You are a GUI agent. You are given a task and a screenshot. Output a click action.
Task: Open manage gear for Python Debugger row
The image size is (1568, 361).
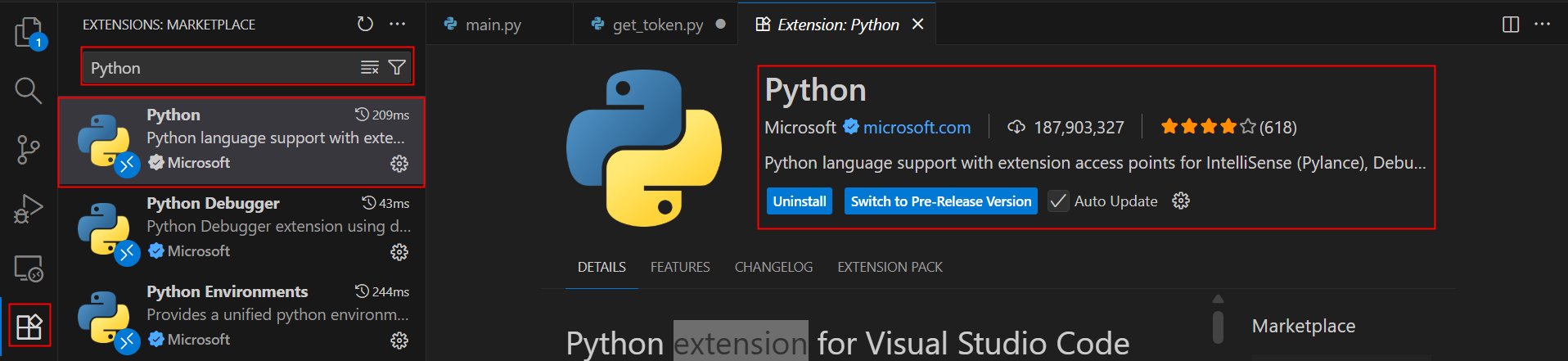[x=399, y=252]
